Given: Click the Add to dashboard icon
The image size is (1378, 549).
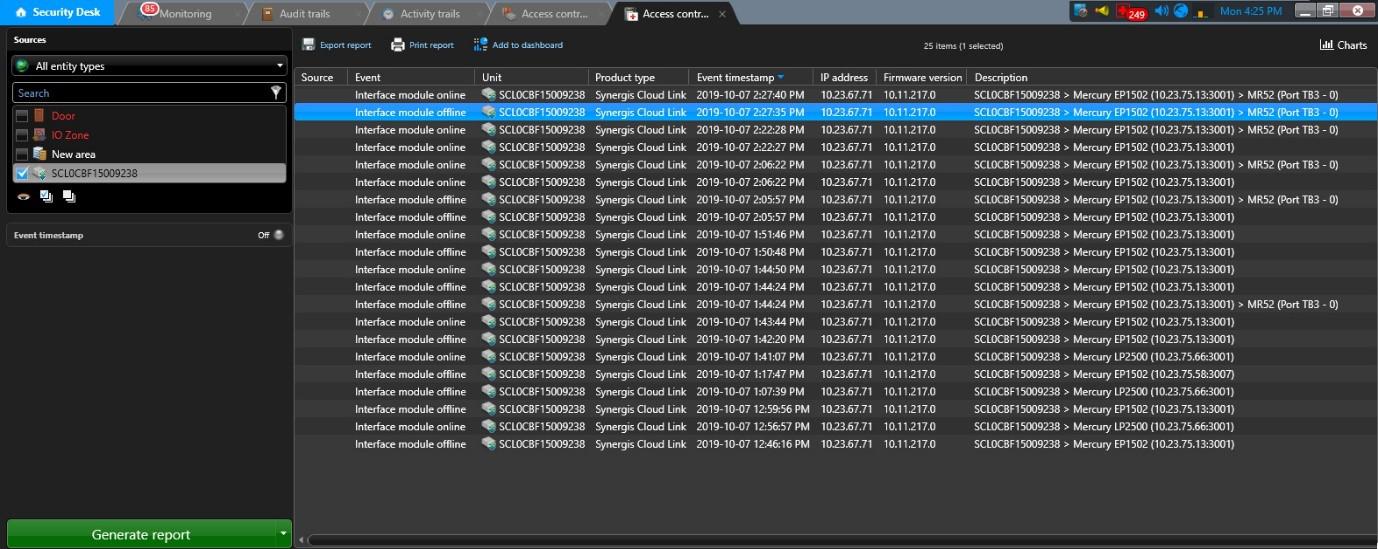Looking at the screenshot, I should pyautogui.click(x=481, y=45).
